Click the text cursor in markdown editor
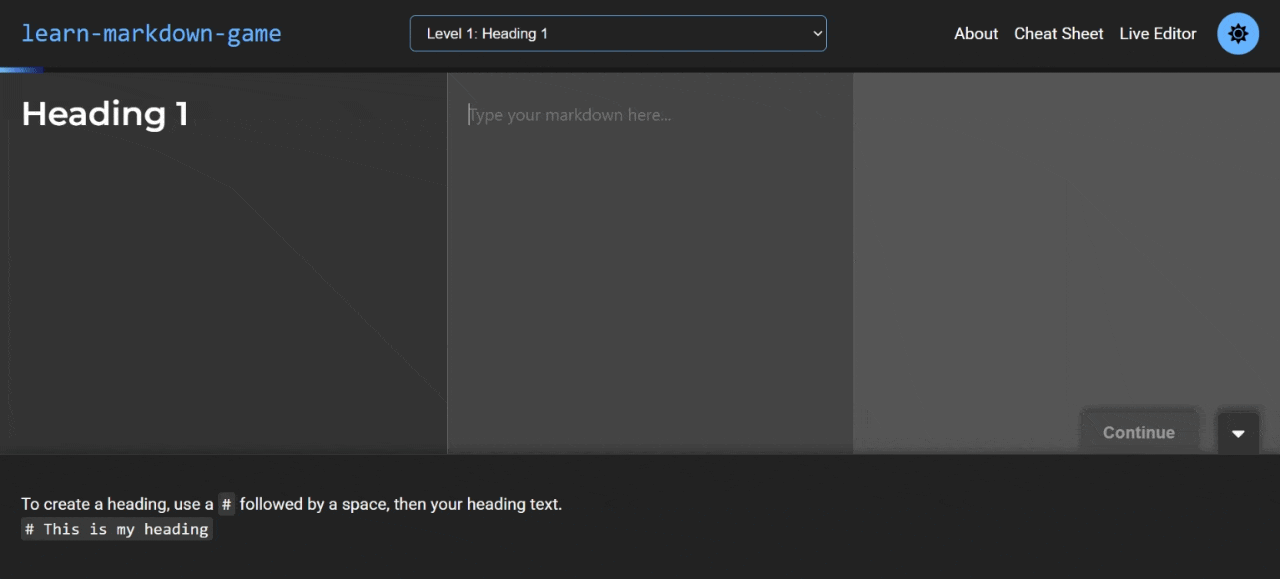This screenshot has height=579, width=1280. (470, 114)
